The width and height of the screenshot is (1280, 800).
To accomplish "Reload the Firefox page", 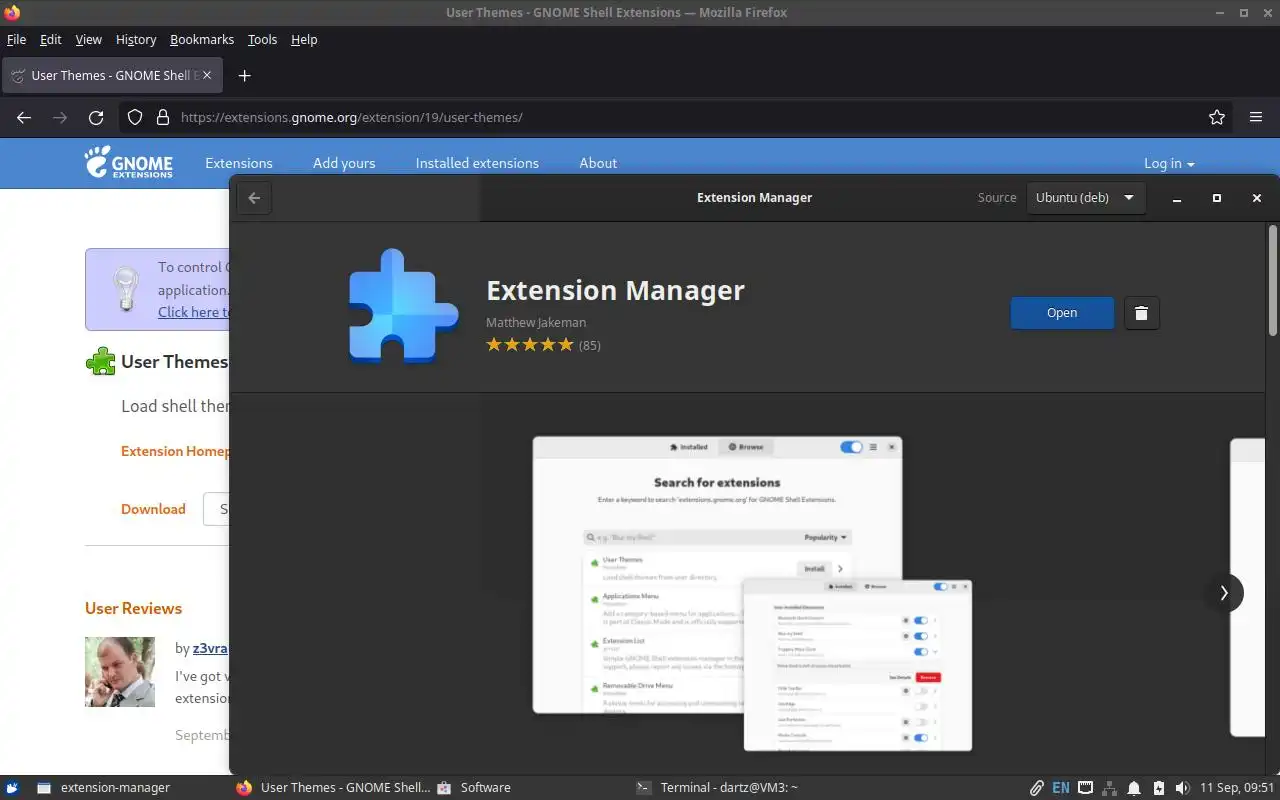I will pos(96,117).
